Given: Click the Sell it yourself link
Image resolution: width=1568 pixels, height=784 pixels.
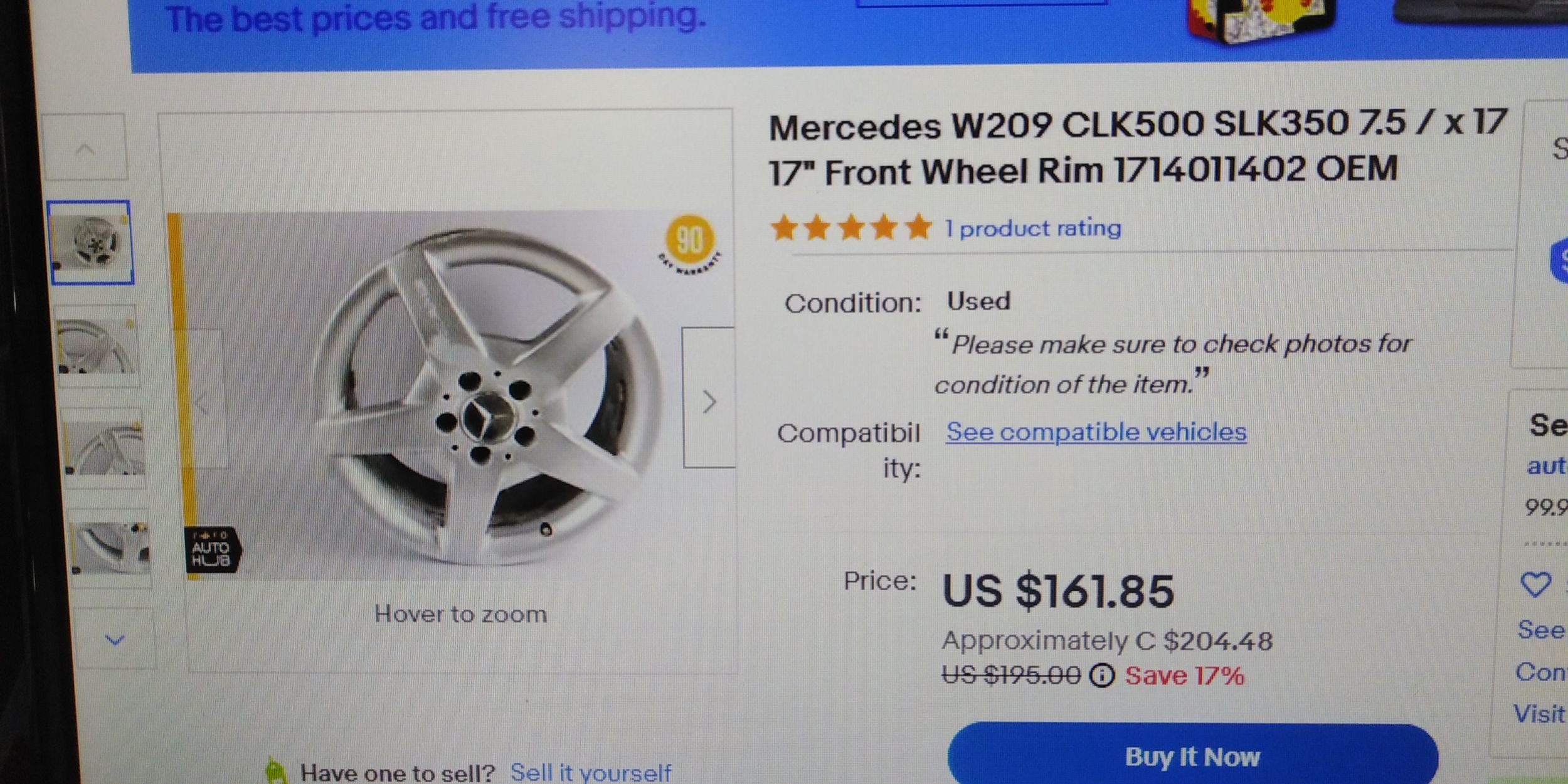Looking at the screenshot, I should coord(591,771).
